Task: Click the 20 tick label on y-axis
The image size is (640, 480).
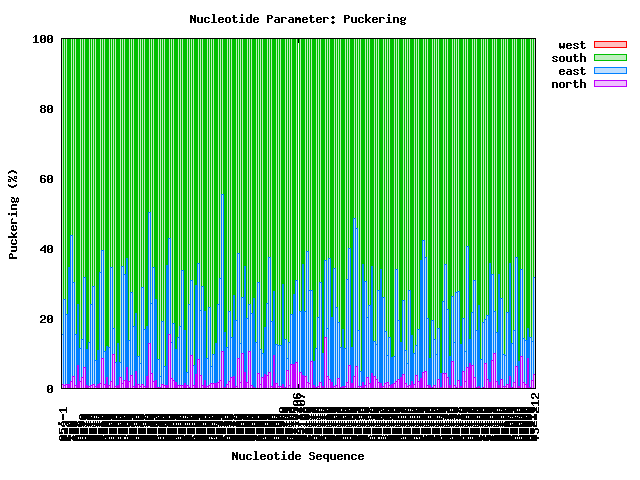Action: point(47,319)
